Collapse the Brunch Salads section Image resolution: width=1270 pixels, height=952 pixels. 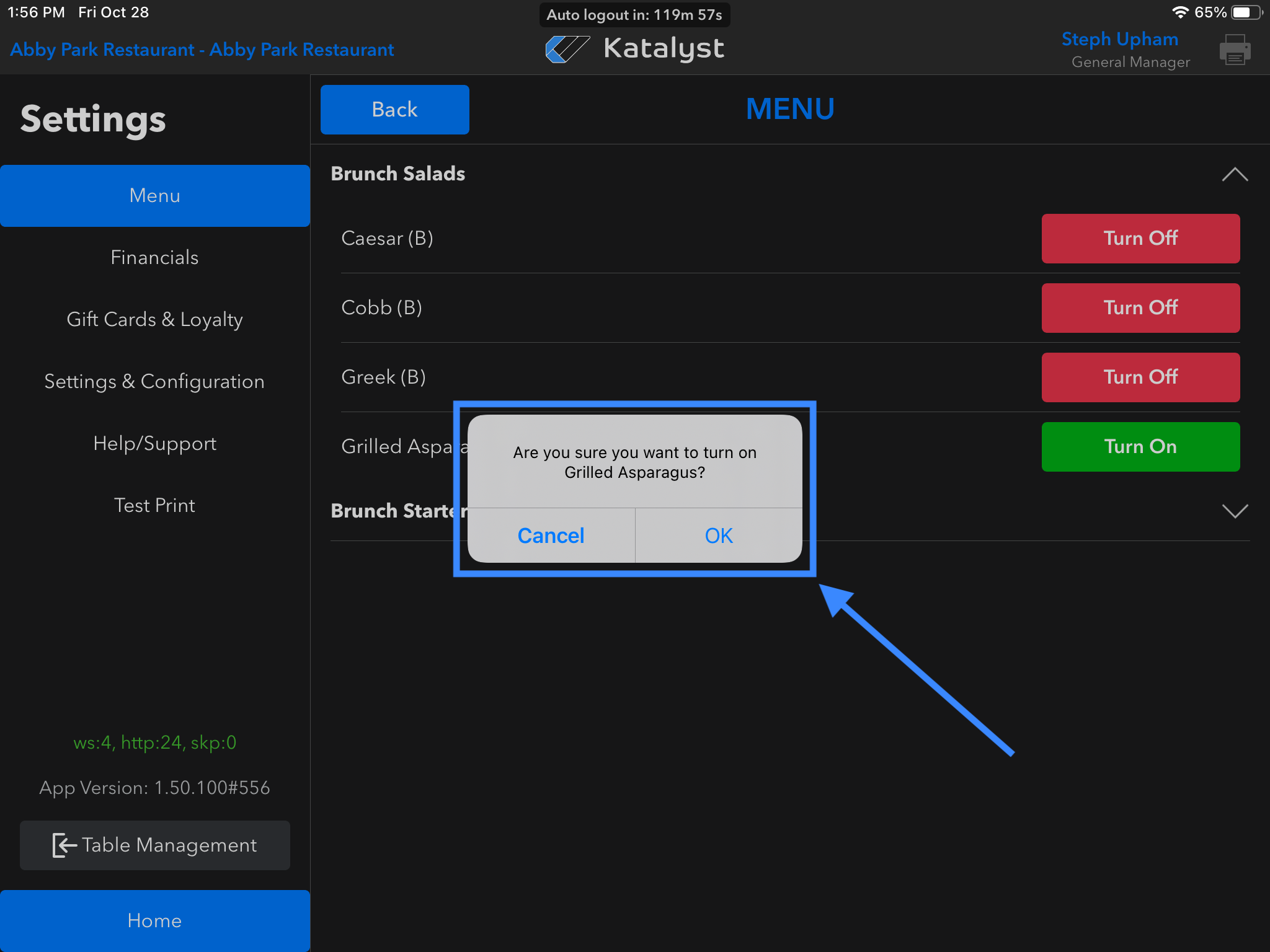(1234, 174)
